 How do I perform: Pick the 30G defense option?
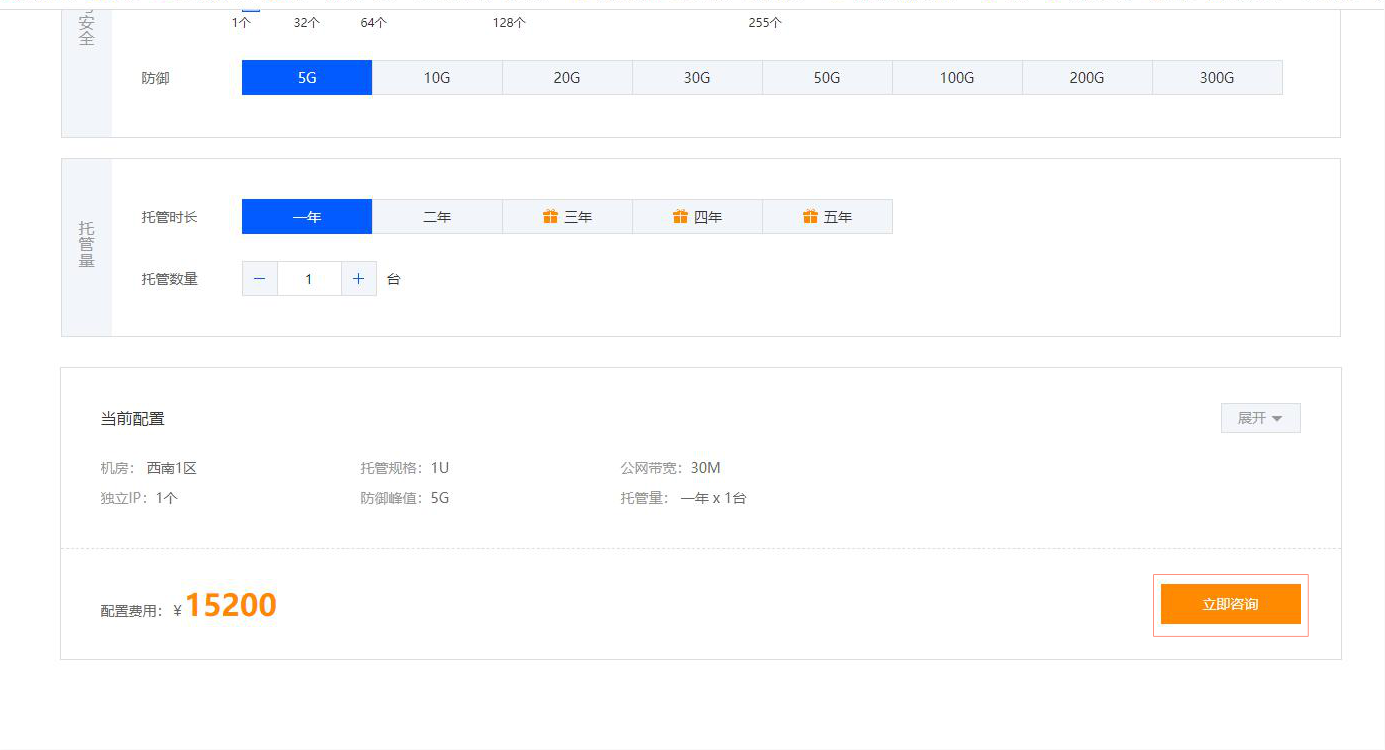point(697,78)
